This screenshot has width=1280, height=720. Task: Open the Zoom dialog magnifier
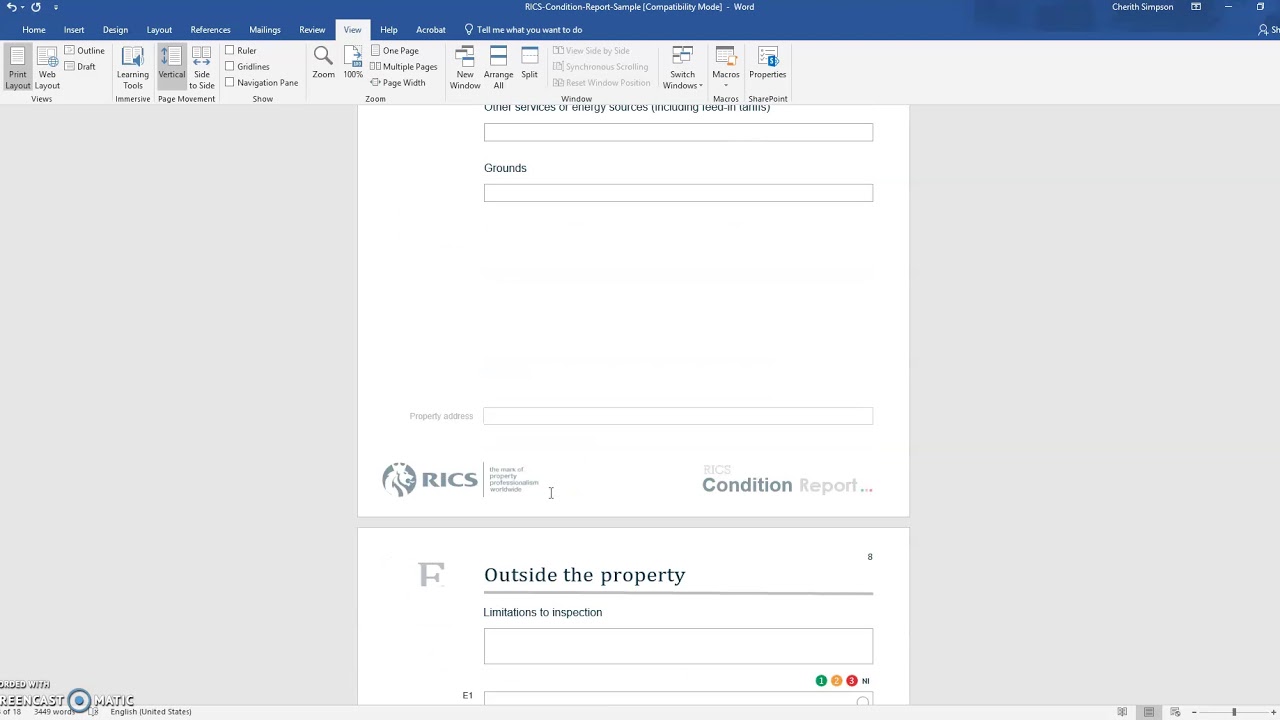coord(323,63)
